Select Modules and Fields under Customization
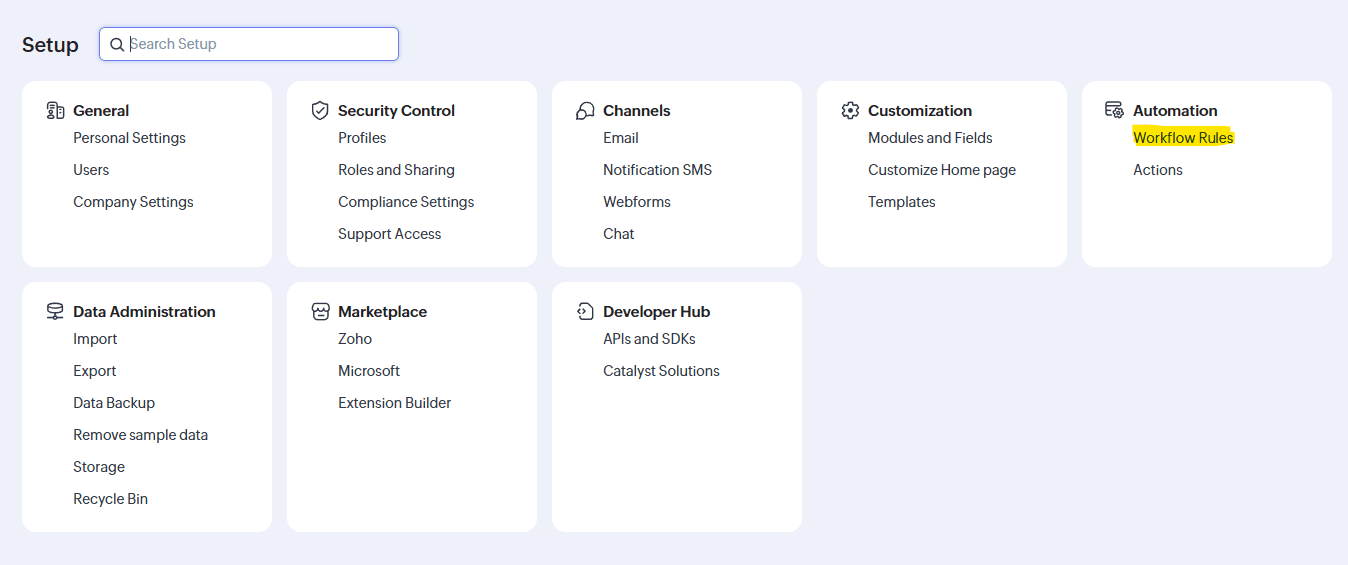Viewport: 1348px width, 565px height. (930, 138)
